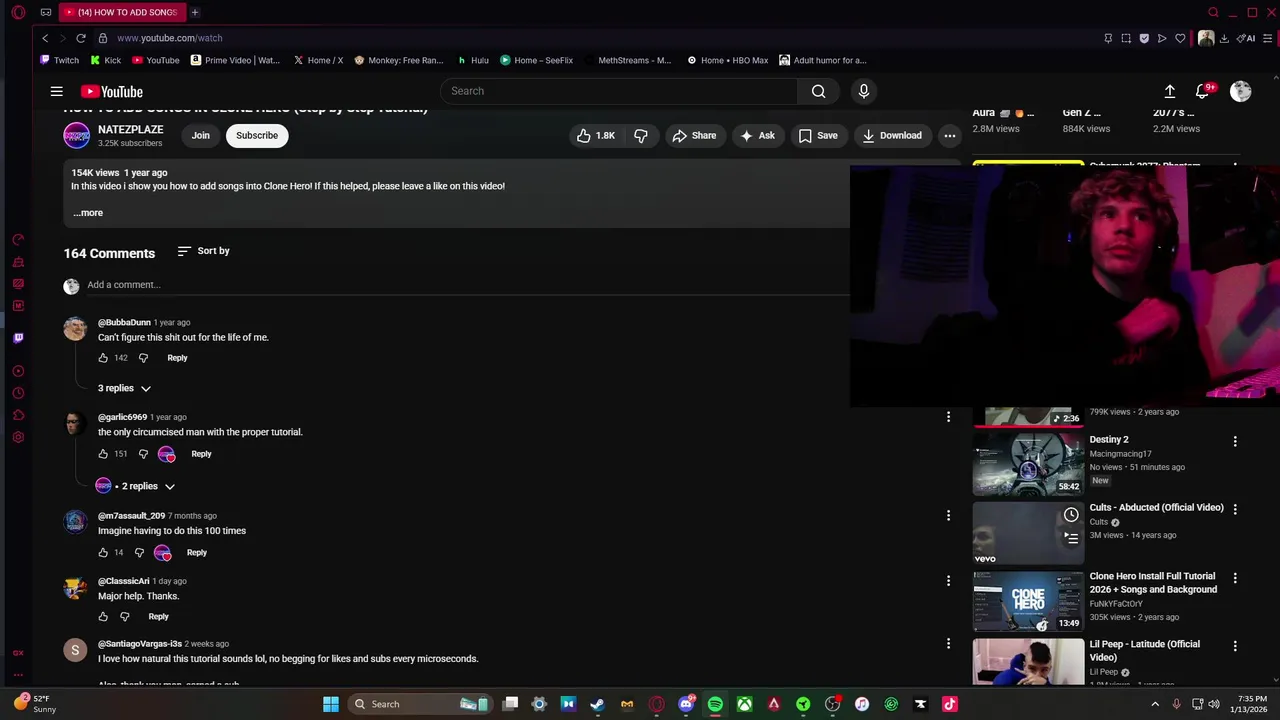The height and width of the screenshot is (720, 1280).
Task: Click the Ask button below the video
Action: (757, 136)
